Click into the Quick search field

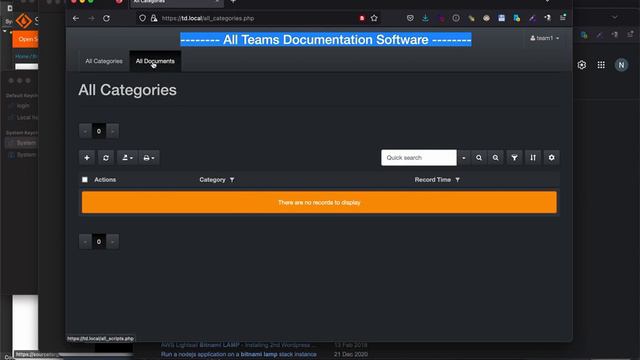coord(419,158)
